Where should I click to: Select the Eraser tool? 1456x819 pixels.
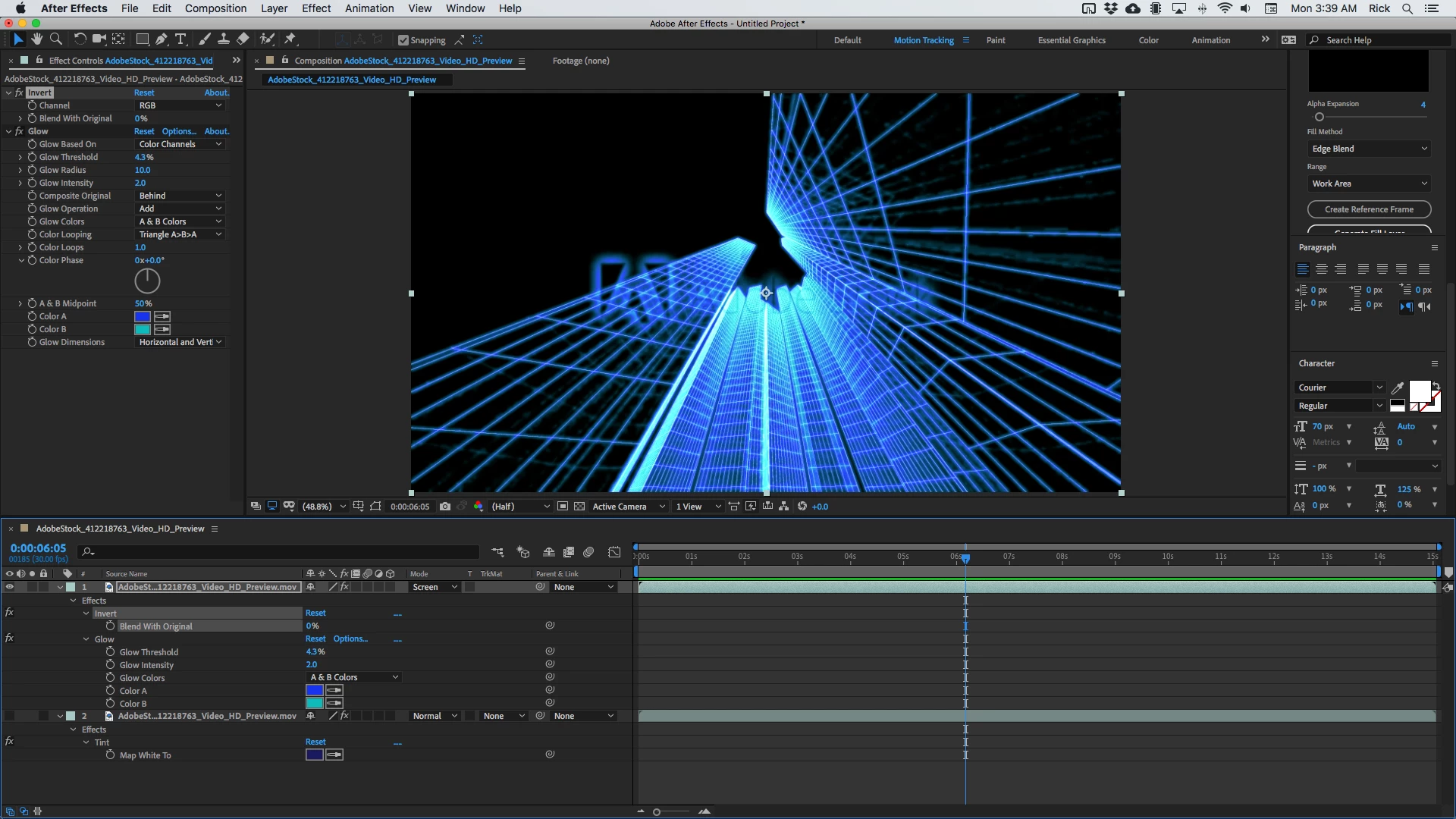point(243,39)
